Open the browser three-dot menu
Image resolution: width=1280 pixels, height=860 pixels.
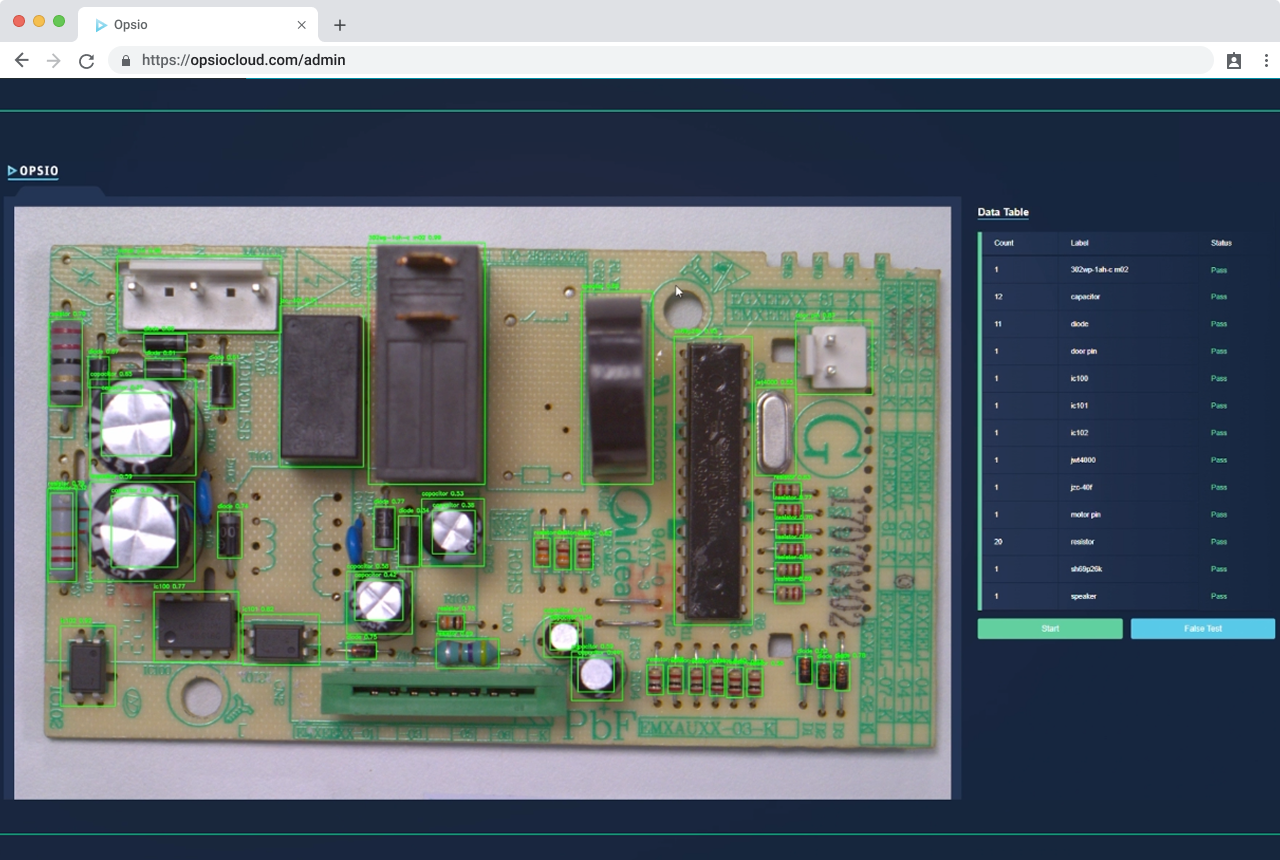(1264, 60)
